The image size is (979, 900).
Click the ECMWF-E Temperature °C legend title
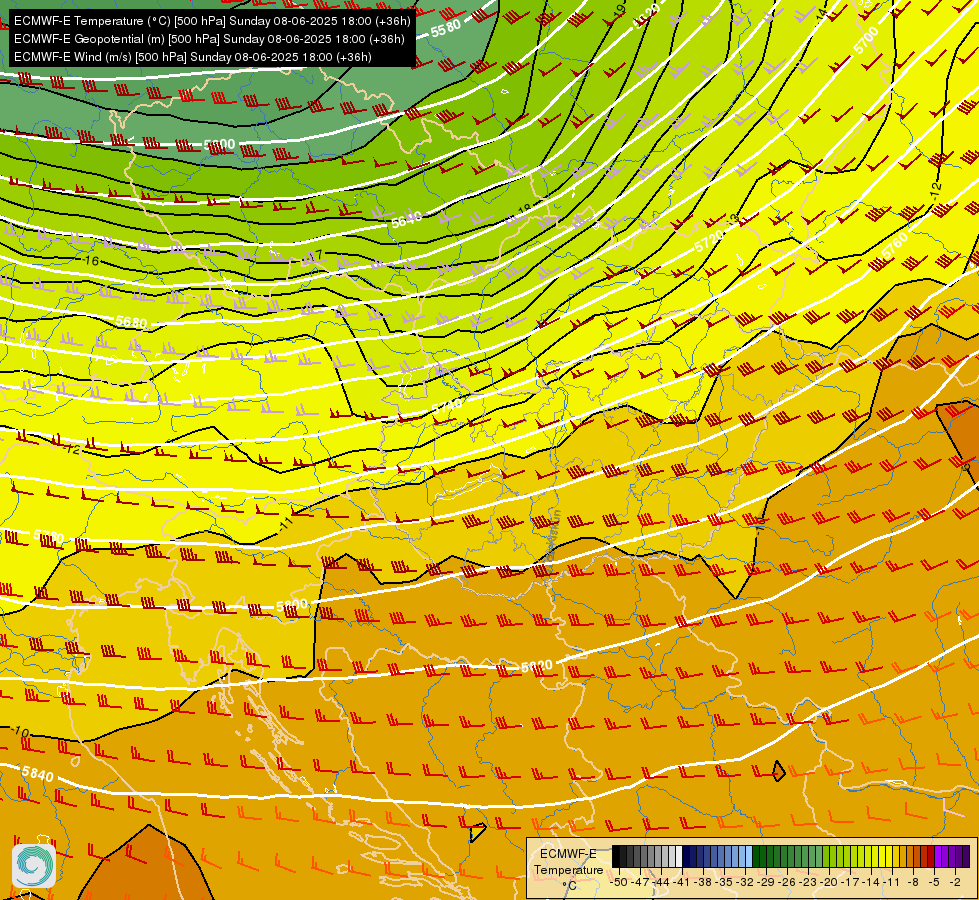(x=568, y=869)
